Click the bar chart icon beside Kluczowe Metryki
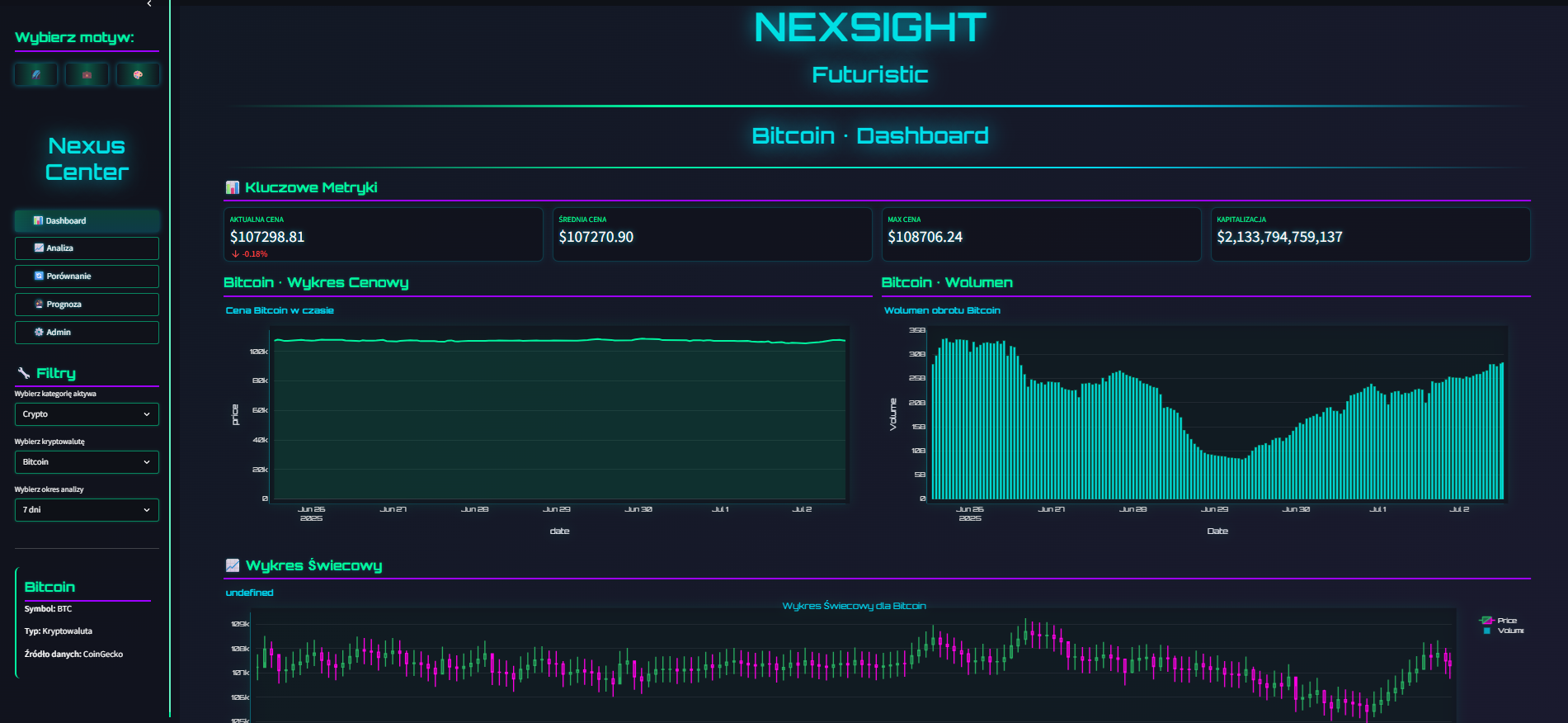Viewport: 1568px width, 723px height. (x=233, y=187)
